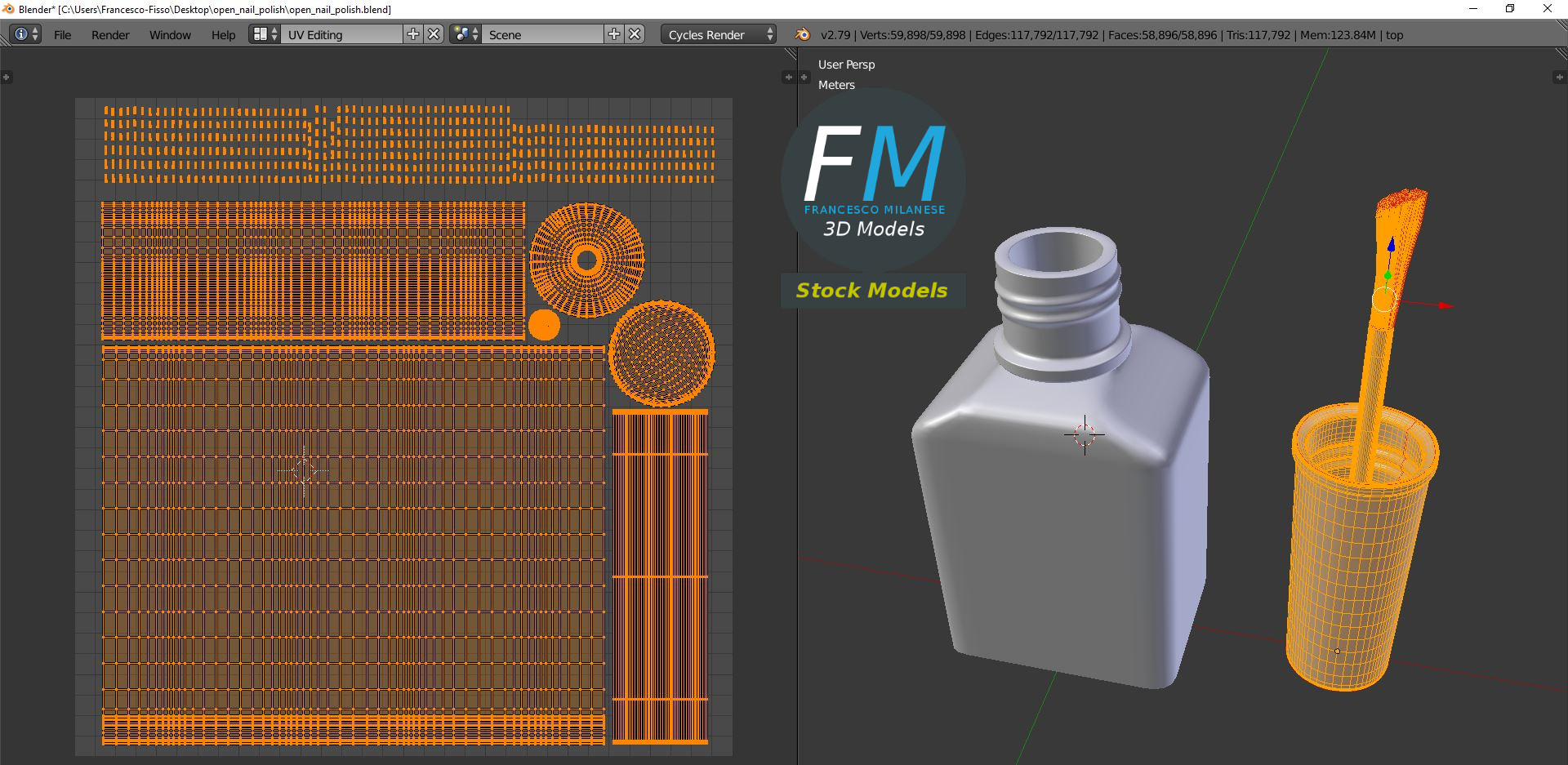This screenshot has height=765, width=1568.
Task: Delete the UV Editing screen layout
Action: tap(434, 34)
